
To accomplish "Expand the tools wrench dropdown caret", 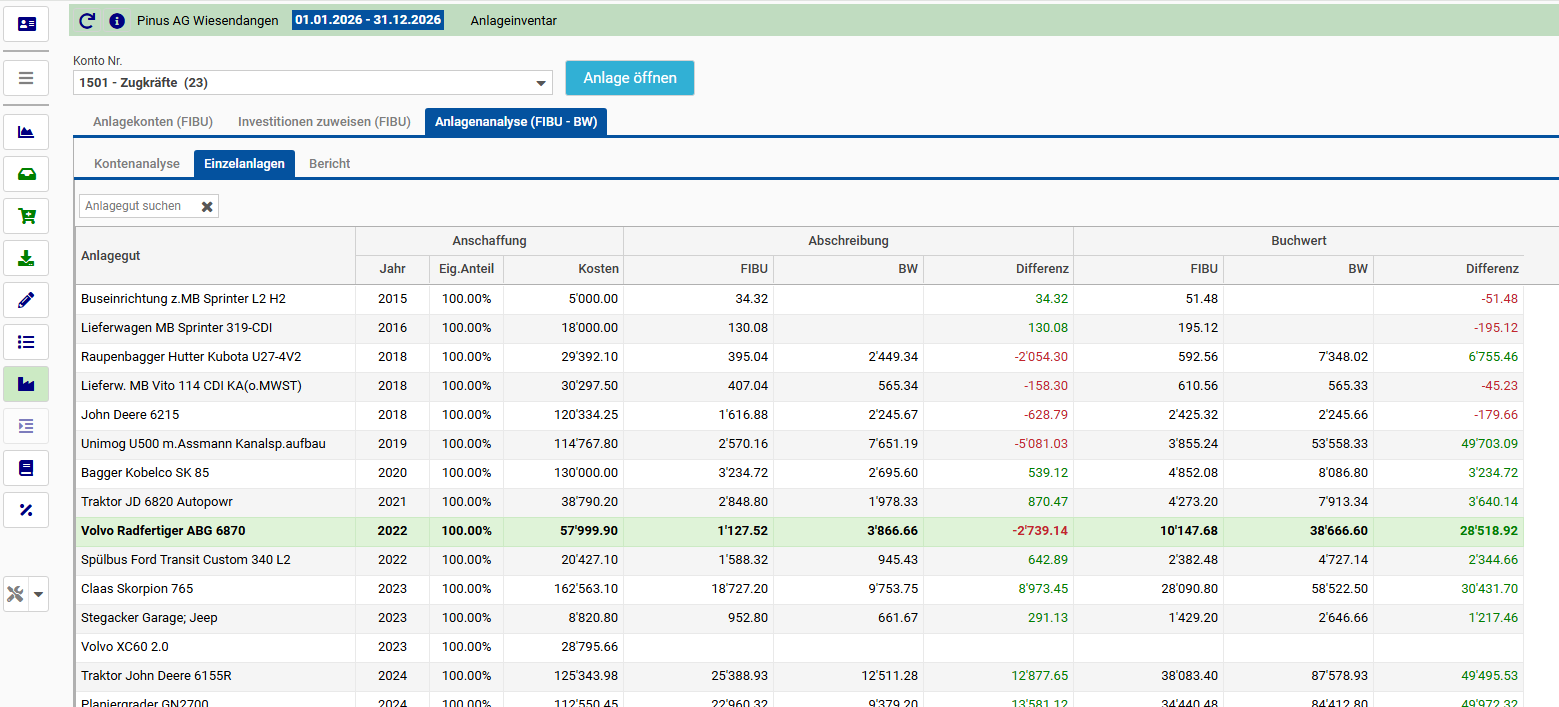I will pyautogui.click(x=39, y=594).
